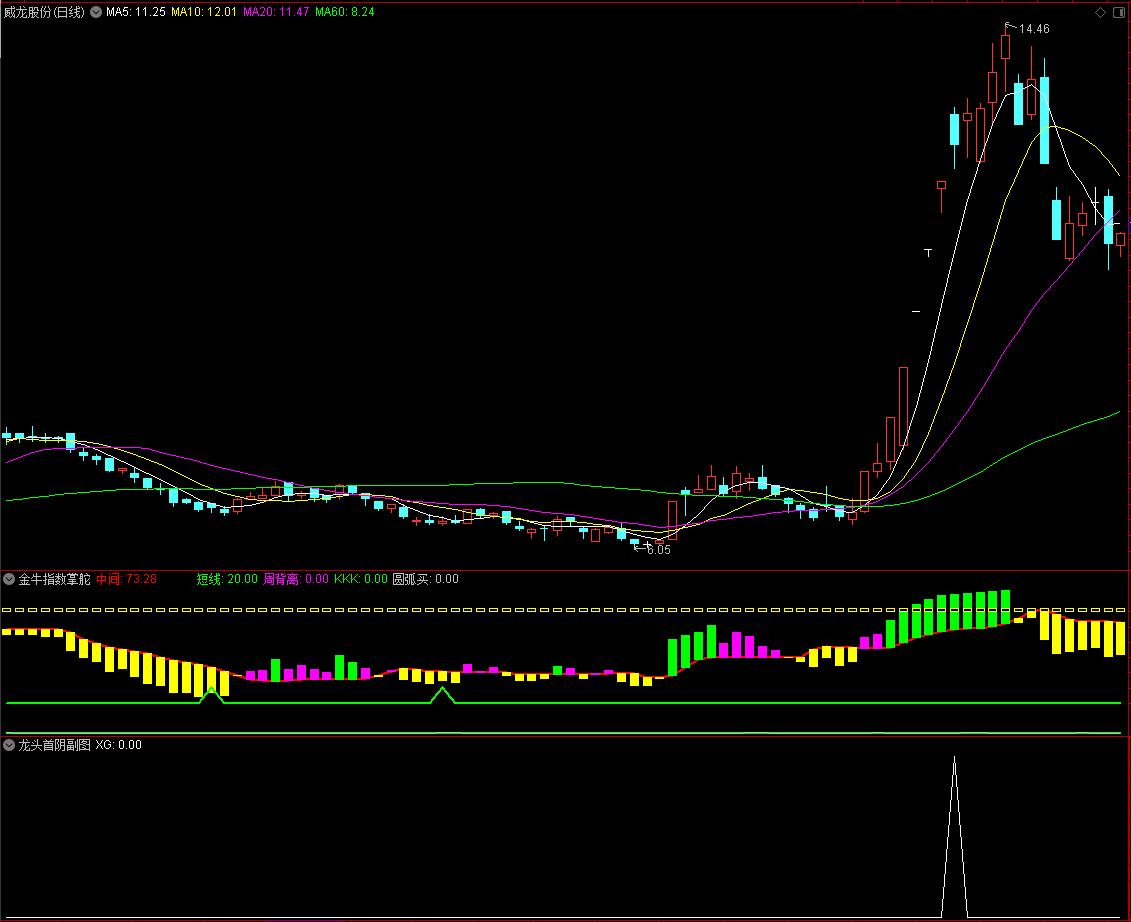1131x922 pixels.
Task: Open the main chart indicator dropdown arrow
Action: (96, 12)
